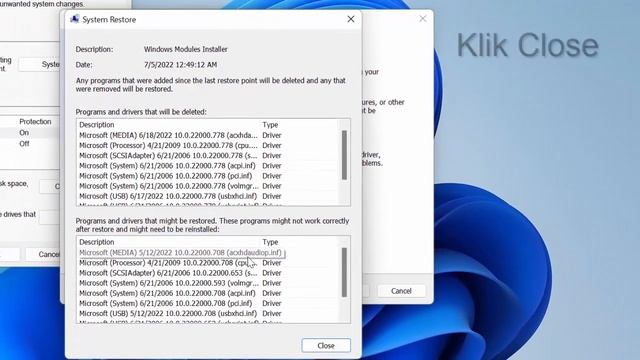Click Description column header in restored list
The image size is (640, 360).
97,242
